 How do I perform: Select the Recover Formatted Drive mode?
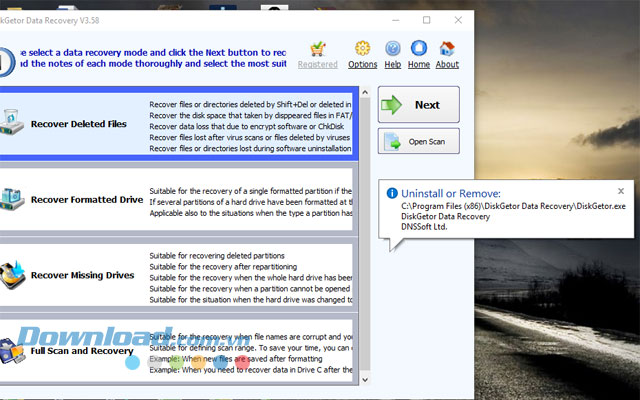[86, 200]
